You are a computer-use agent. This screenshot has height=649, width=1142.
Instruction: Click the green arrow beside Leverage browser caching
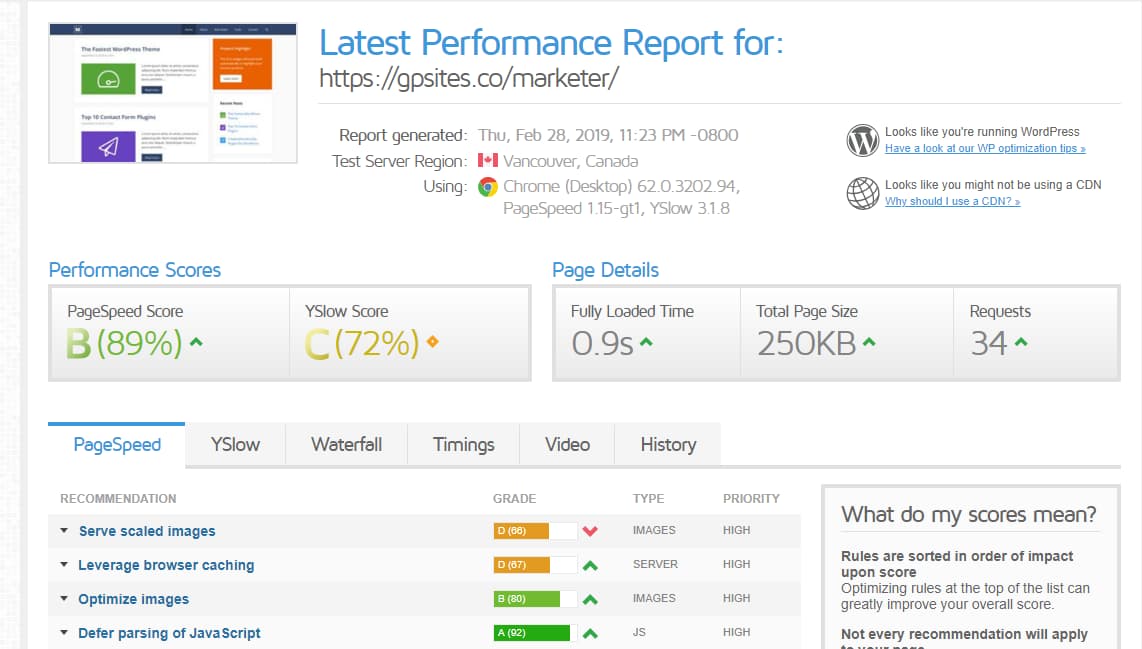point(590,565)
